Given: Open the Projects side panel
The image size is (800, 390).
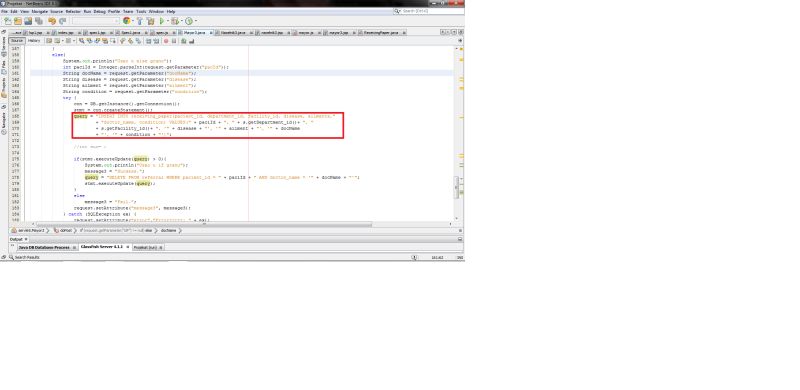Looking at the screenshot, I should [x=4, y=87].
